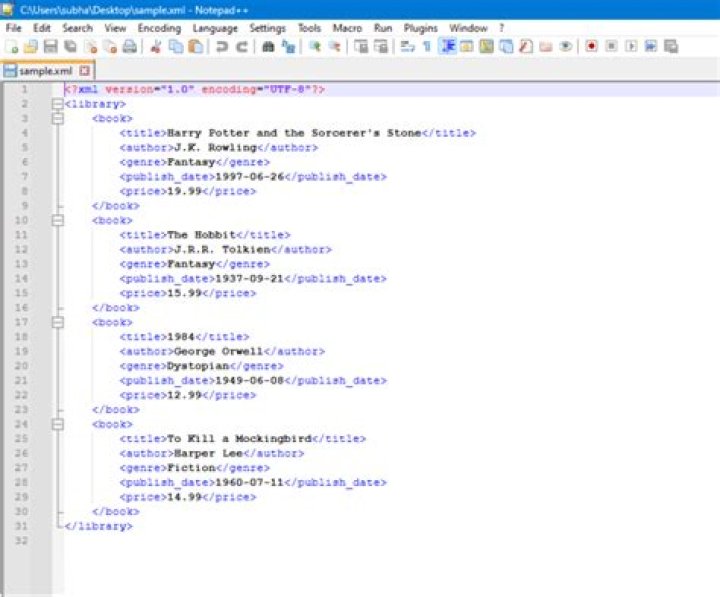This screenshot has height=597, width=720.
Task: Open the Document Map icon
Action: 486,46
